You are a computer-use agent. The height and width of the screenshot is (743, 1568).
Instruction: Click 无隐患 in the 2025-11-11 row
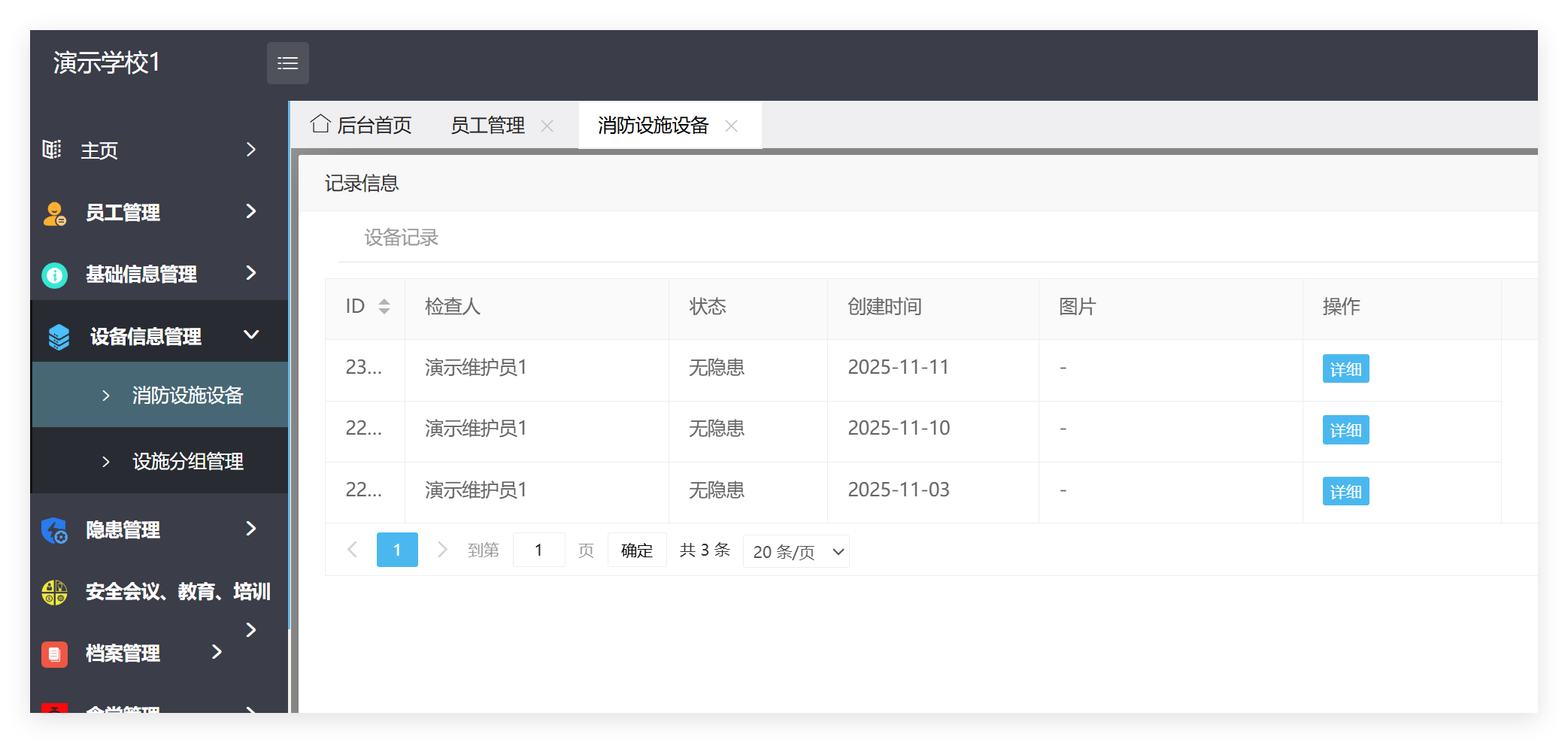tap(717, 367)
